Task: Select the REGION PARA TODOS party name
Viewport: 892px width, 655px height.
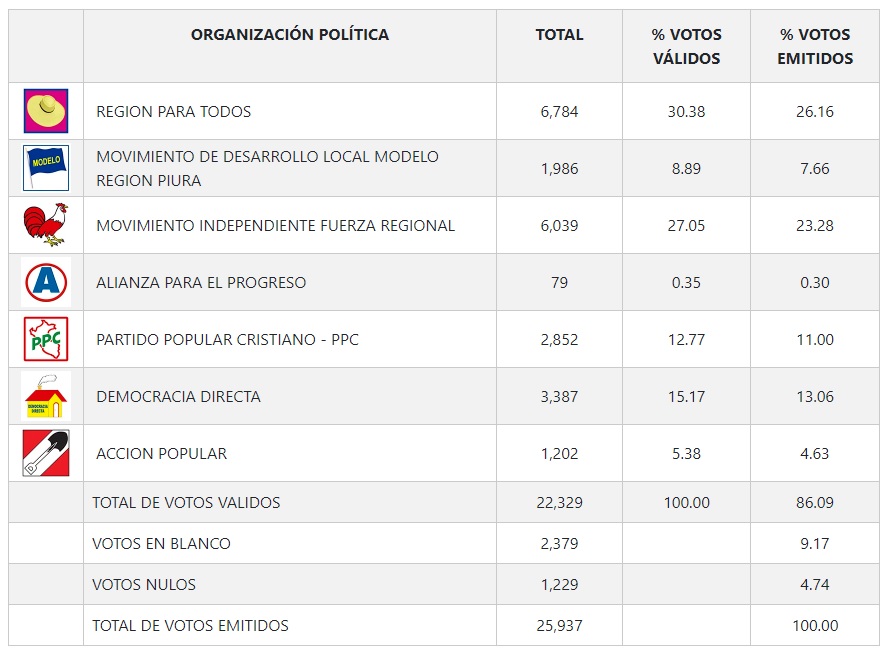Action: click(174, 112)
